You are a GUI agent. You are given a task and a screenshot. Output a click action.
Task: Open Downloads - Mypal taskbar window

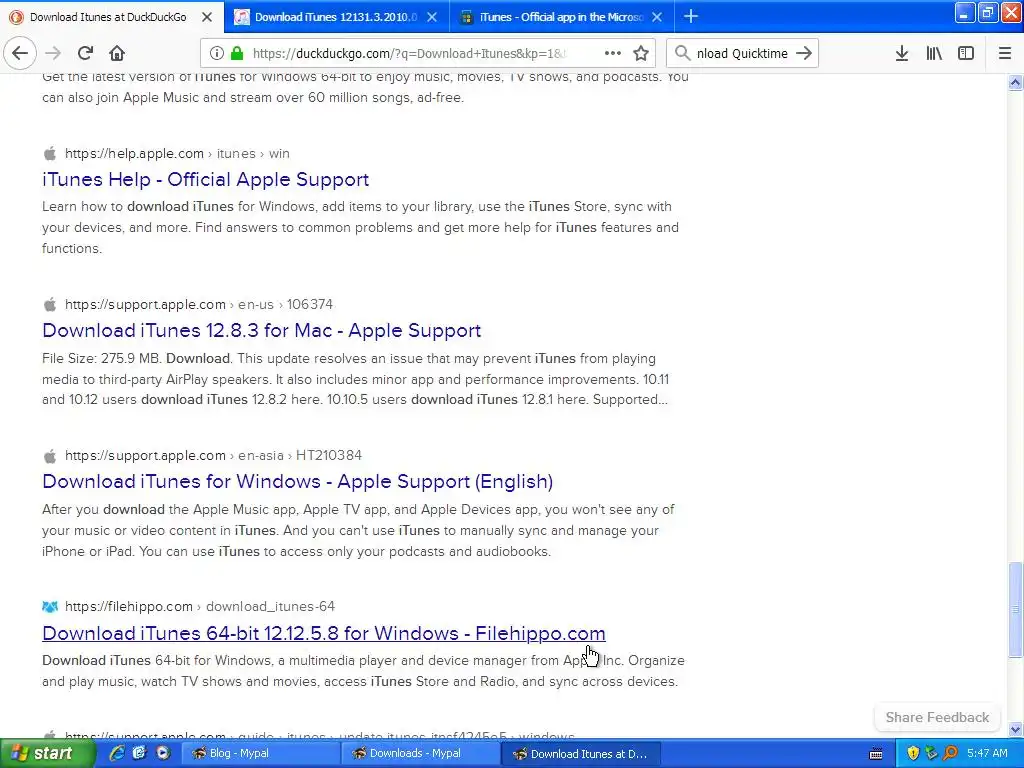pos(421,753)
